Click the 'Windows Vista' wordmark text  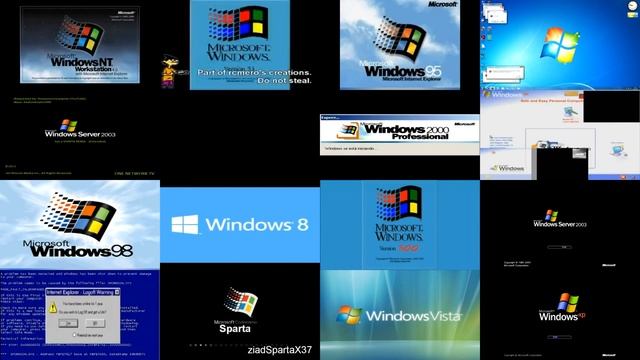(414, 316)
